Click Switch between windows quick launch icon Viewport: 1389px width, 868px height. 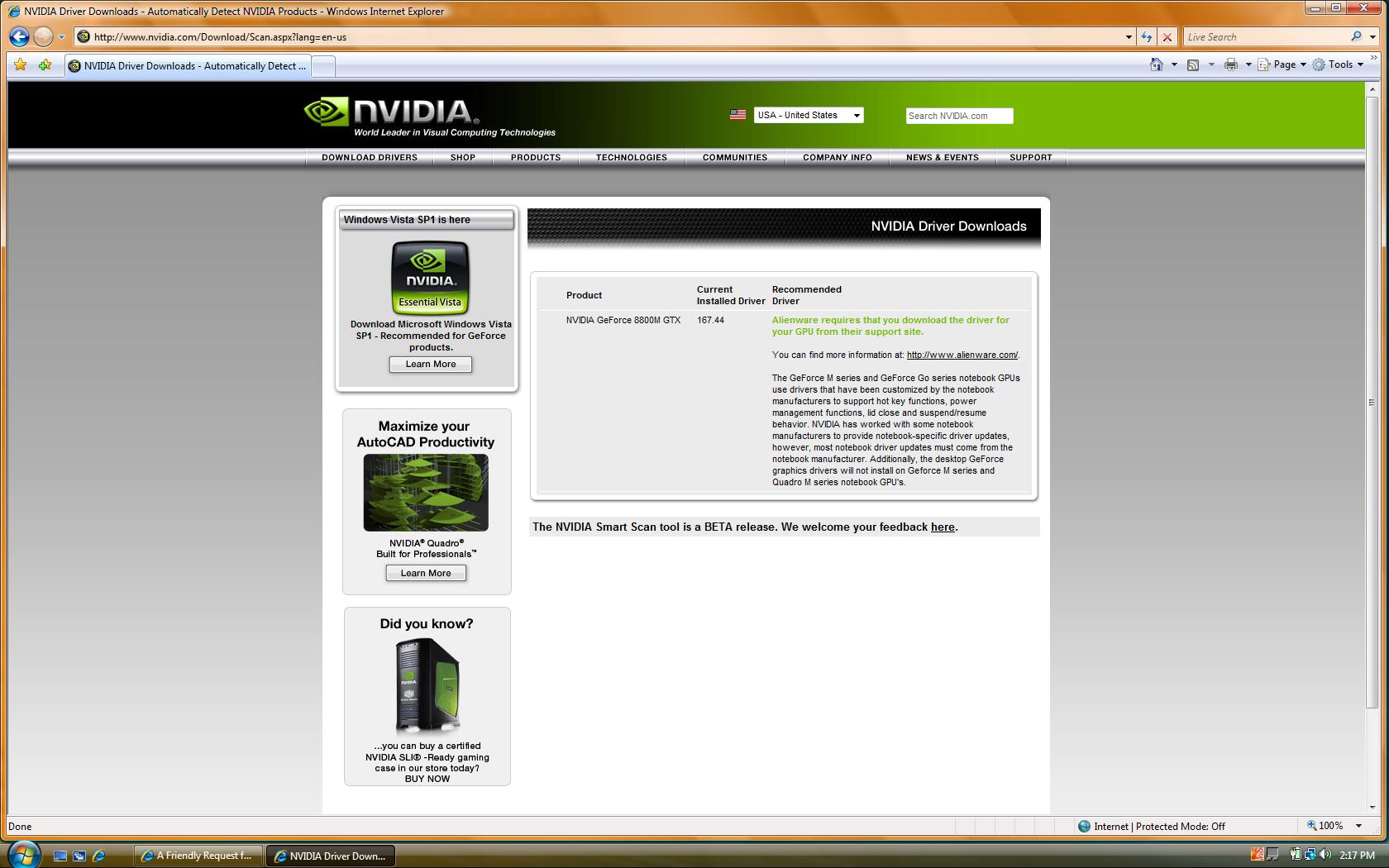(79, 856)
